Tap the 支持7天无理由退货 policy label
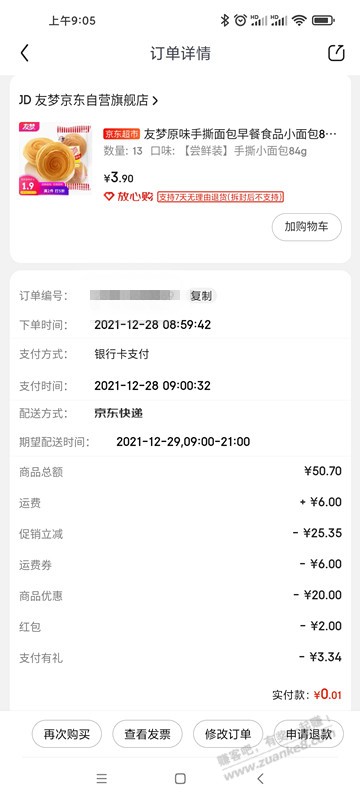This screenshot has width=360, height=800. [x=220, y=197]
